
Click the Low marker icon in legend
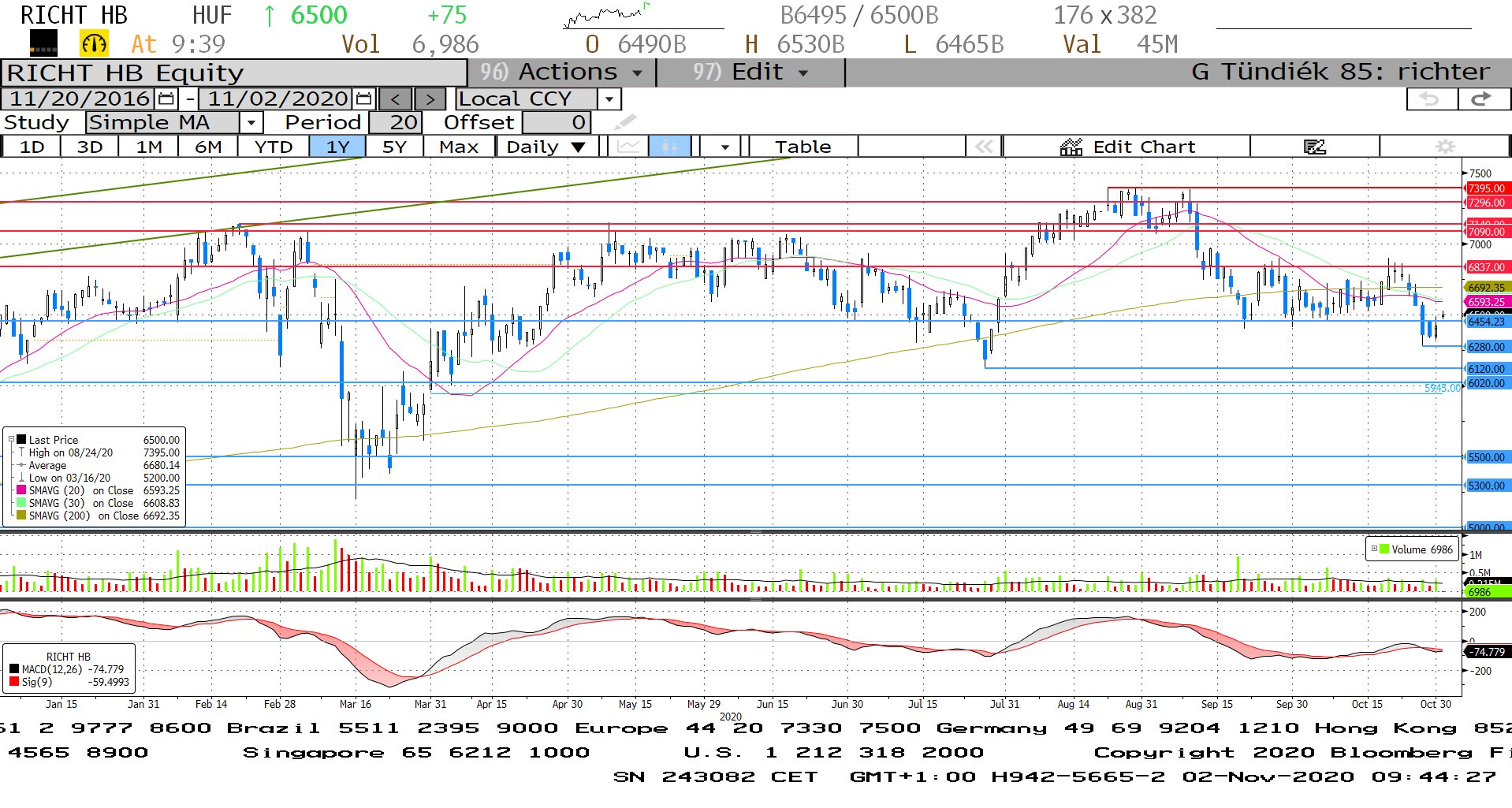click(x=21, y=478)
